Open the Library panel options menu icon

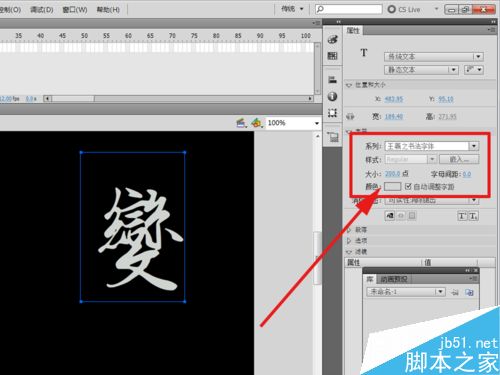click(474, 278)
